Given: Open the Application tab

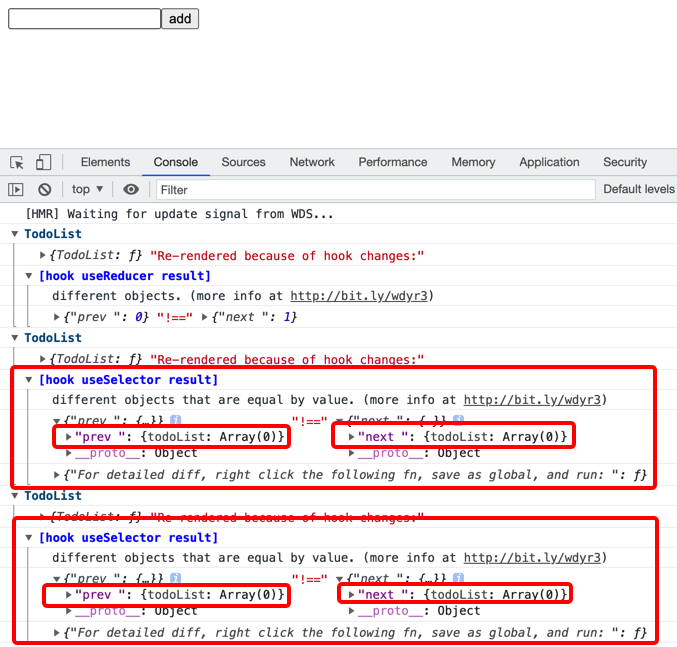Looking at the screenshot, I should [x=549, y=162].
